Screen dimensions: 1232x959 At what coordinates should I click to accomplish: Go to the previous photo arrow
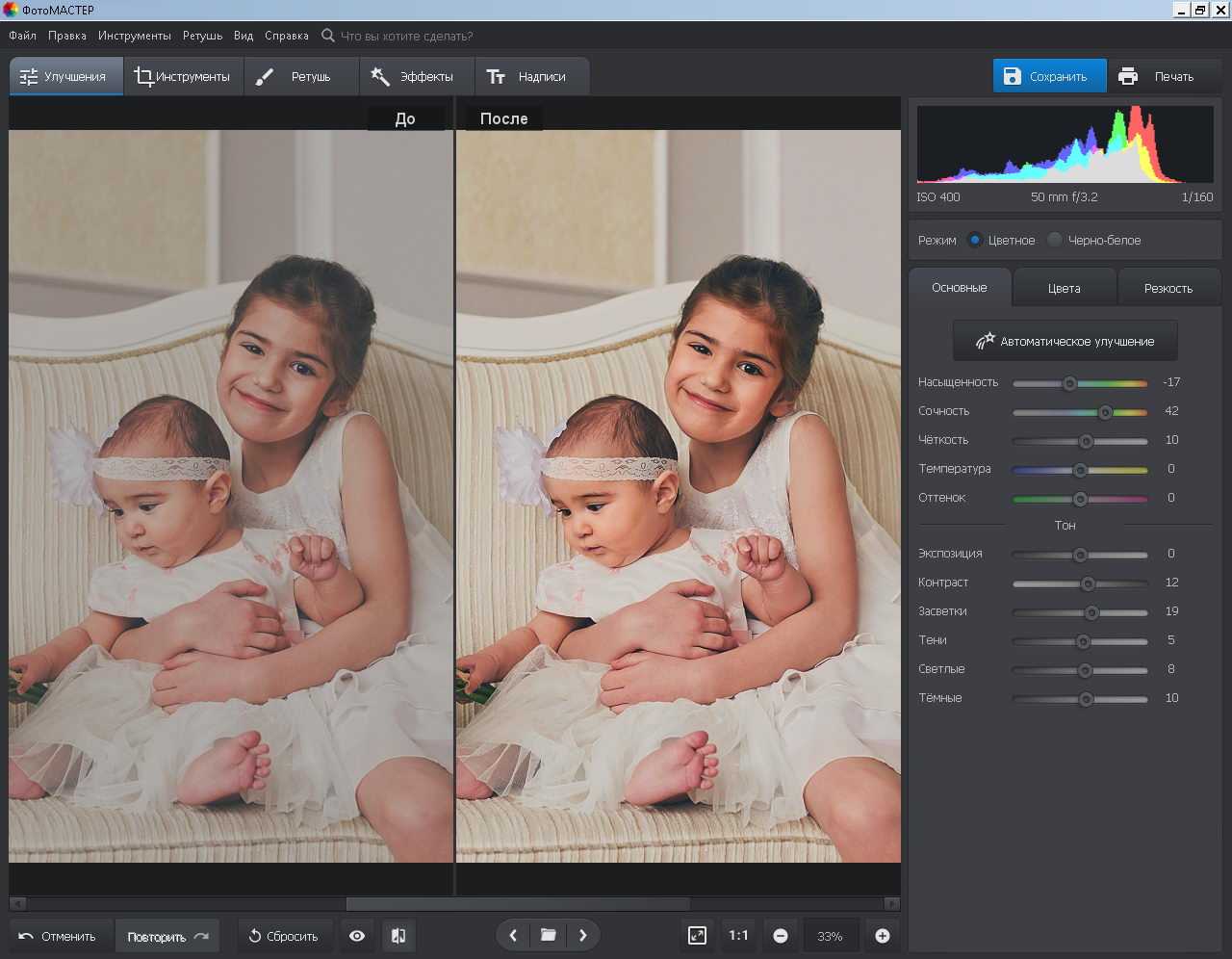(513, 935)
